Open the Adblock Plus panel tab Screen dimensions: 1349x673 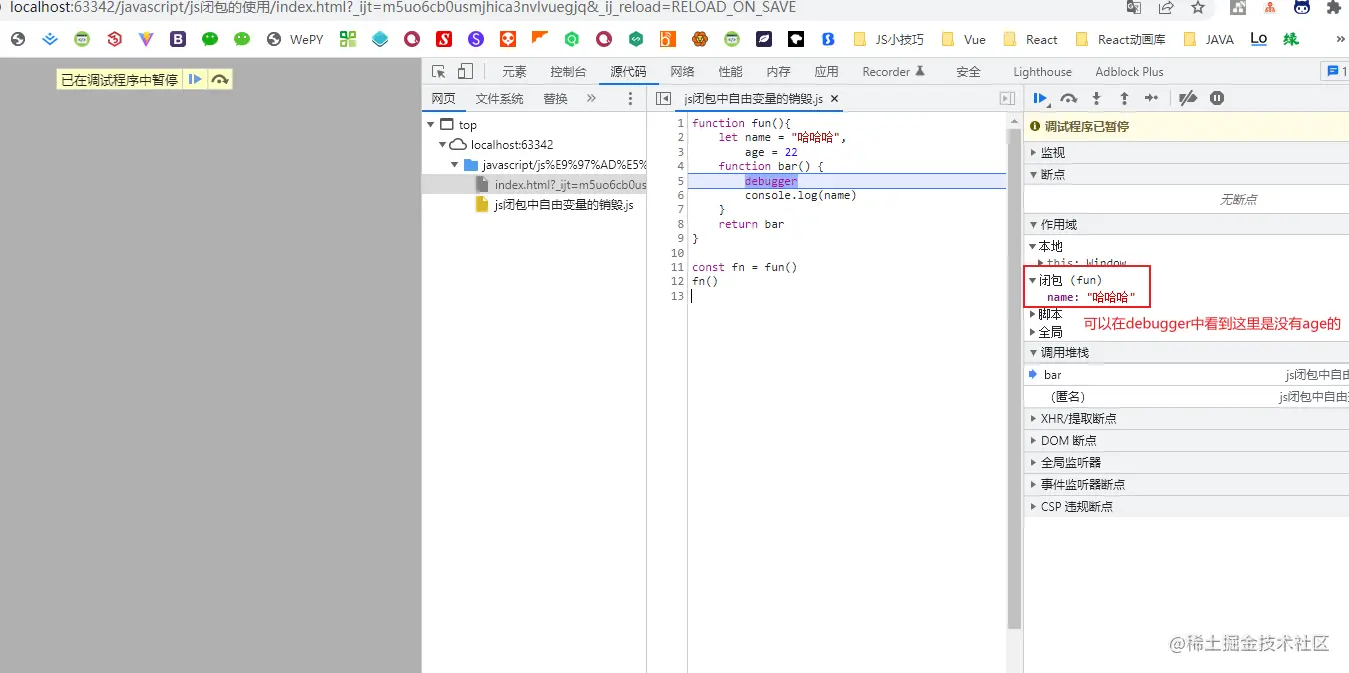1129,71
